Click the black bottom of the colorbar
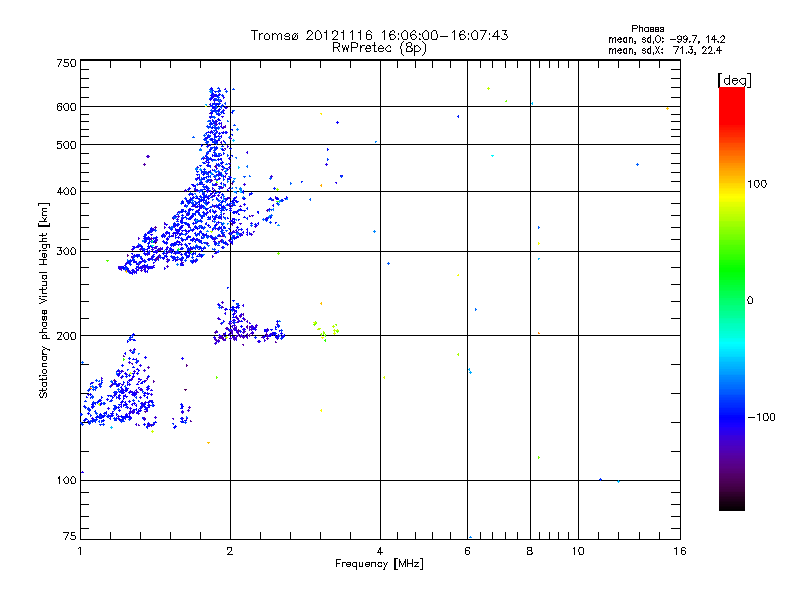Viewport: 800px width, 600px height. point(732,503)
